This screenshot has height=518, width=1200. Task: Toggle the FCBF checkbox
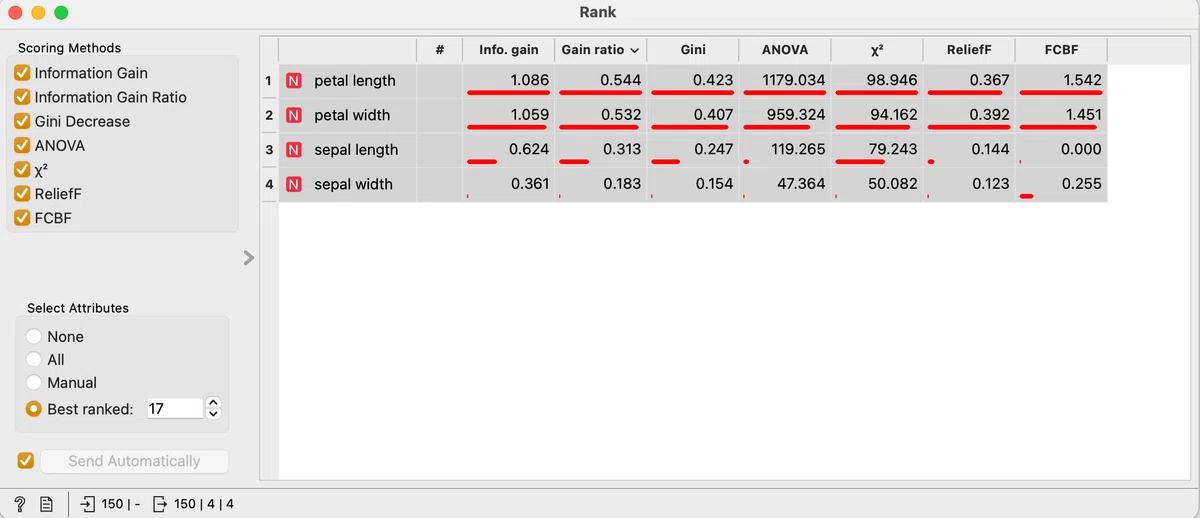pyautogui.click(x=22, y=218)
